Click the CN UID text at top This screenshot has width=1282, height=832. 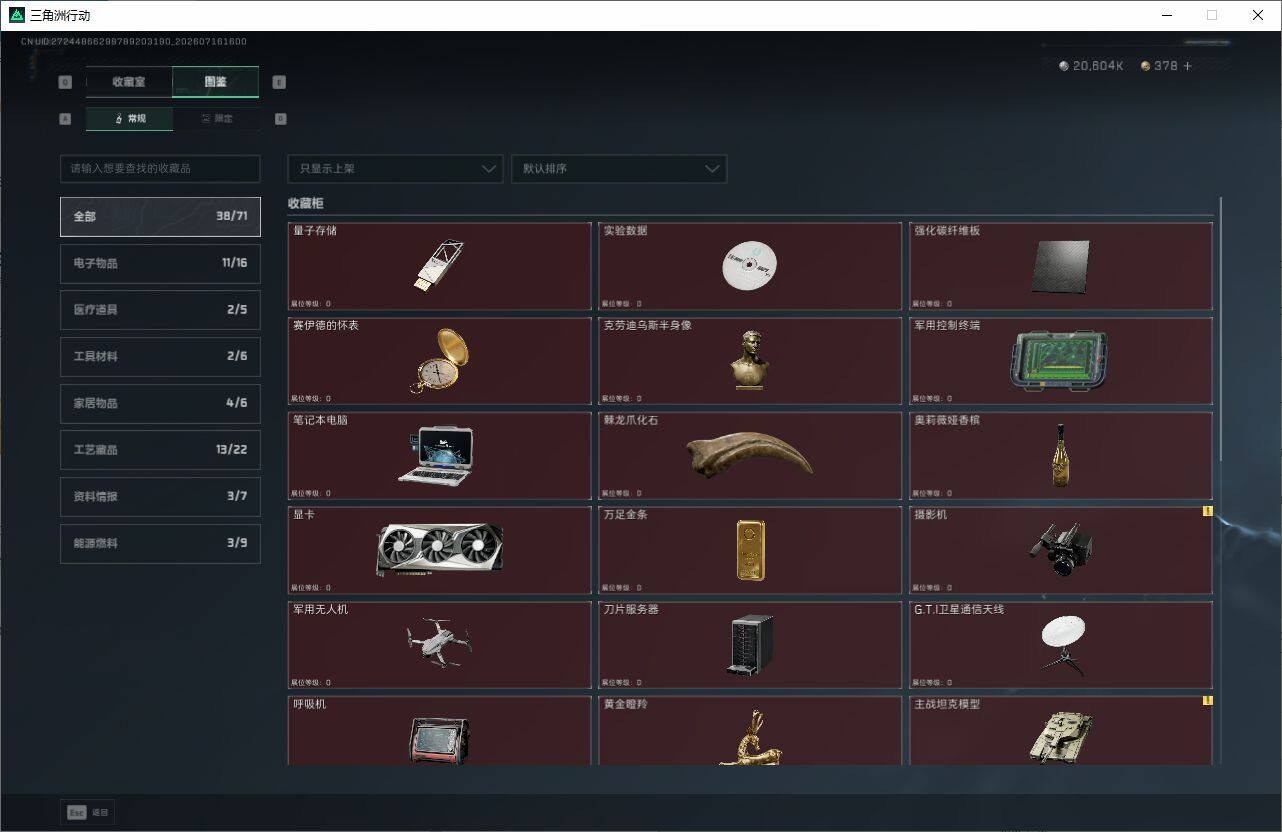134,42
